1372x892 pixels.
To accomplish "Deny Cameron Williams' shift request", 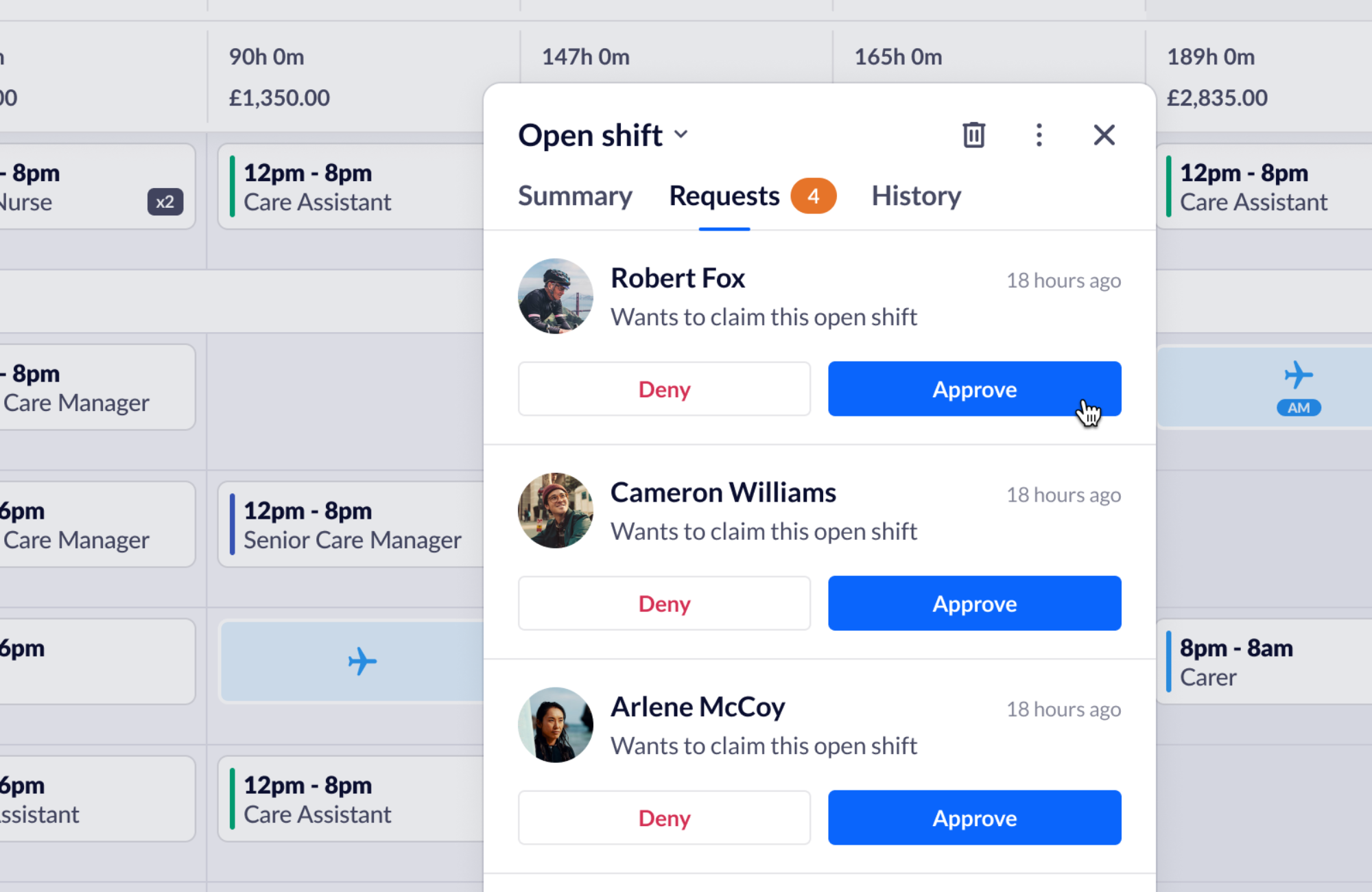I will [x=664, y=603].
